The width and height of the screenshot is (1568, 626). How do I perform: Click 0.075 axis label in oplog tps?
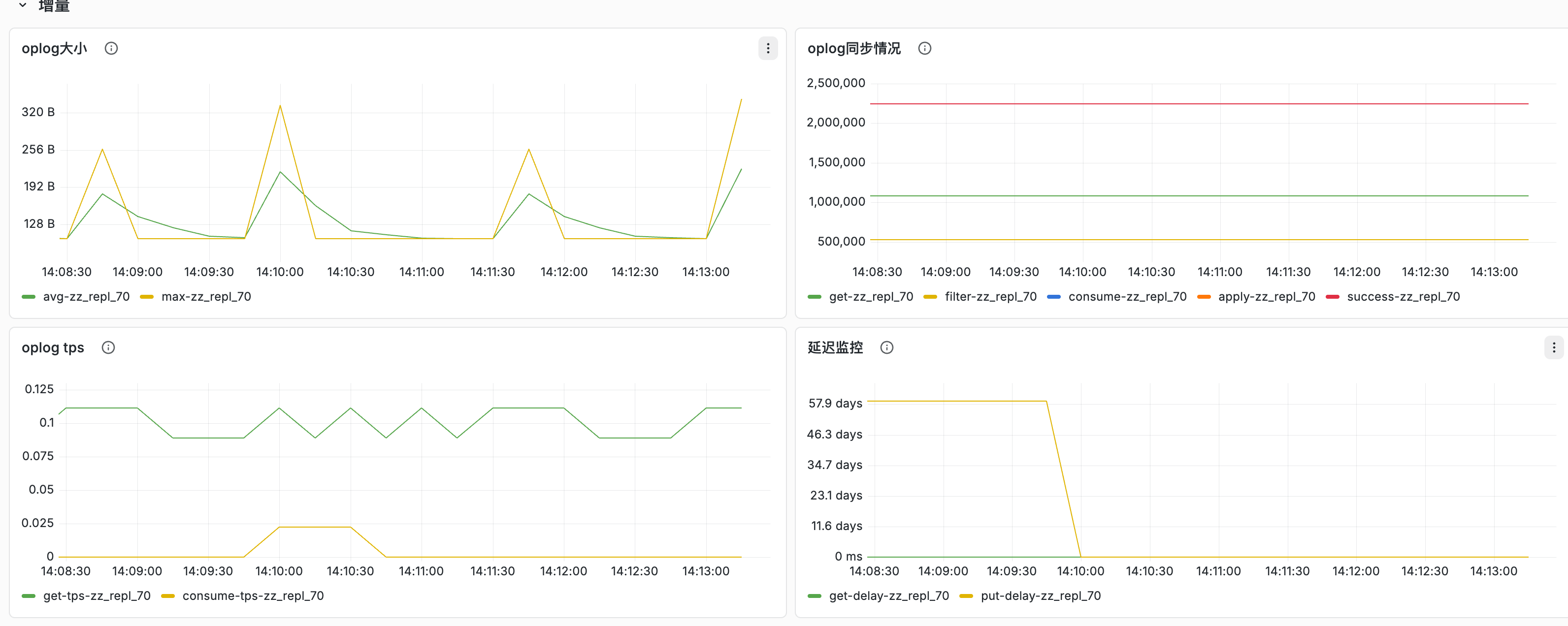[38, 456]
